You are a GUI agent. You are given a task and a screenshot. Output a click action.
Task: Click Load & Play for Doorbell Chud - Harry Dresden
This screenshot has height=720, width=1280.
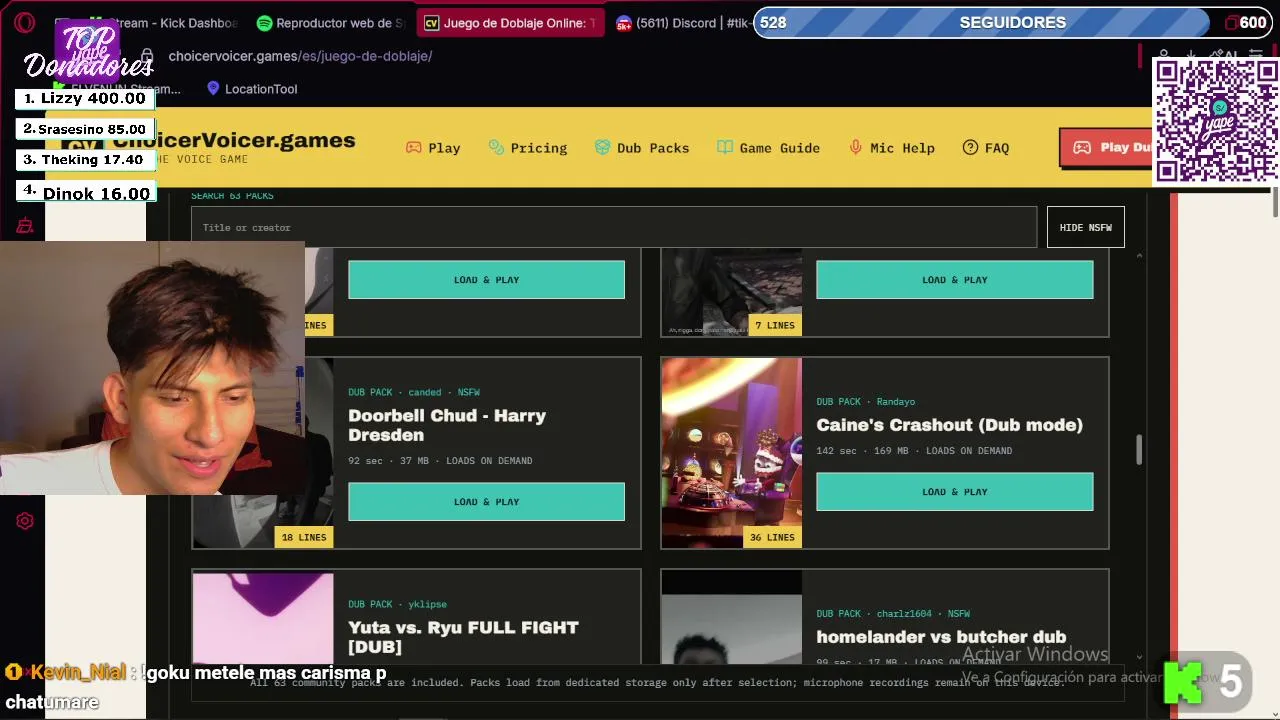pos(486,502)
